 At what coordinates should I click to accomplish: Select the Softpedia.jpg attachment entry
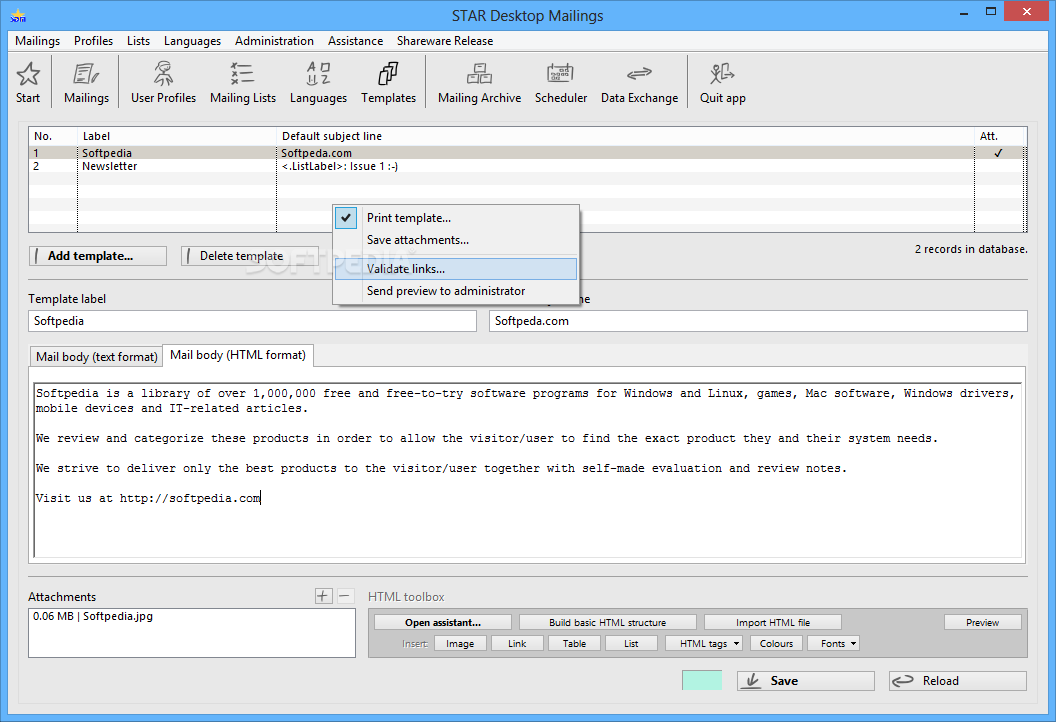[x=93, y=616]
